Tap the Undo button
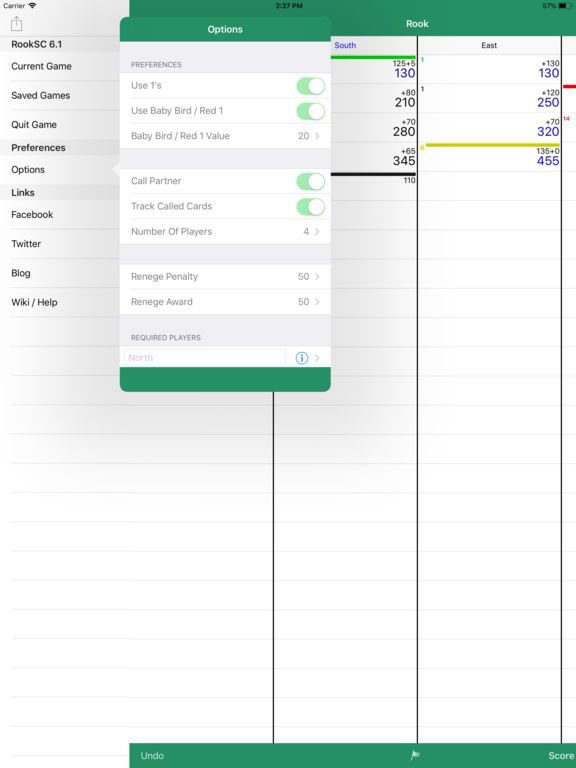This screenshot has height=768, width=576. [152, 755]
